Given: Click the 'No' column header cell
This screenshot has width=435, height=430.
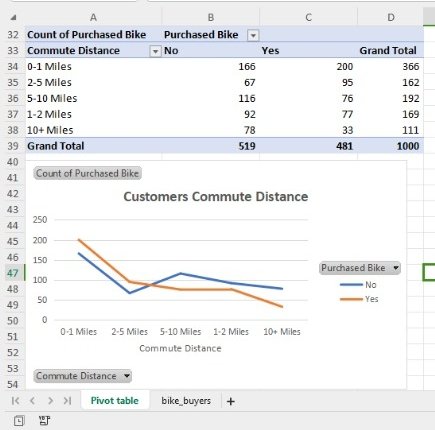Looking at the screenshot, I should point(211,51).
